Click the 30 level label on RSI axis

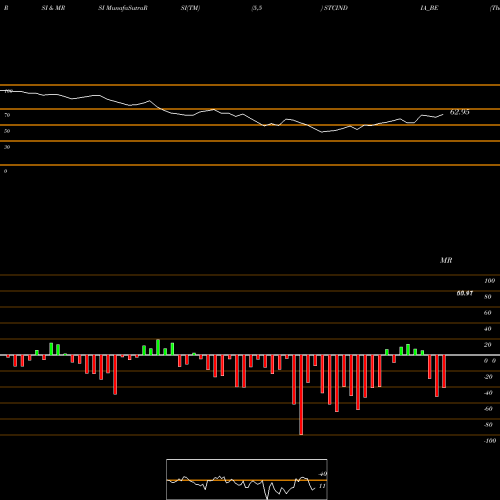coord(7,147)
